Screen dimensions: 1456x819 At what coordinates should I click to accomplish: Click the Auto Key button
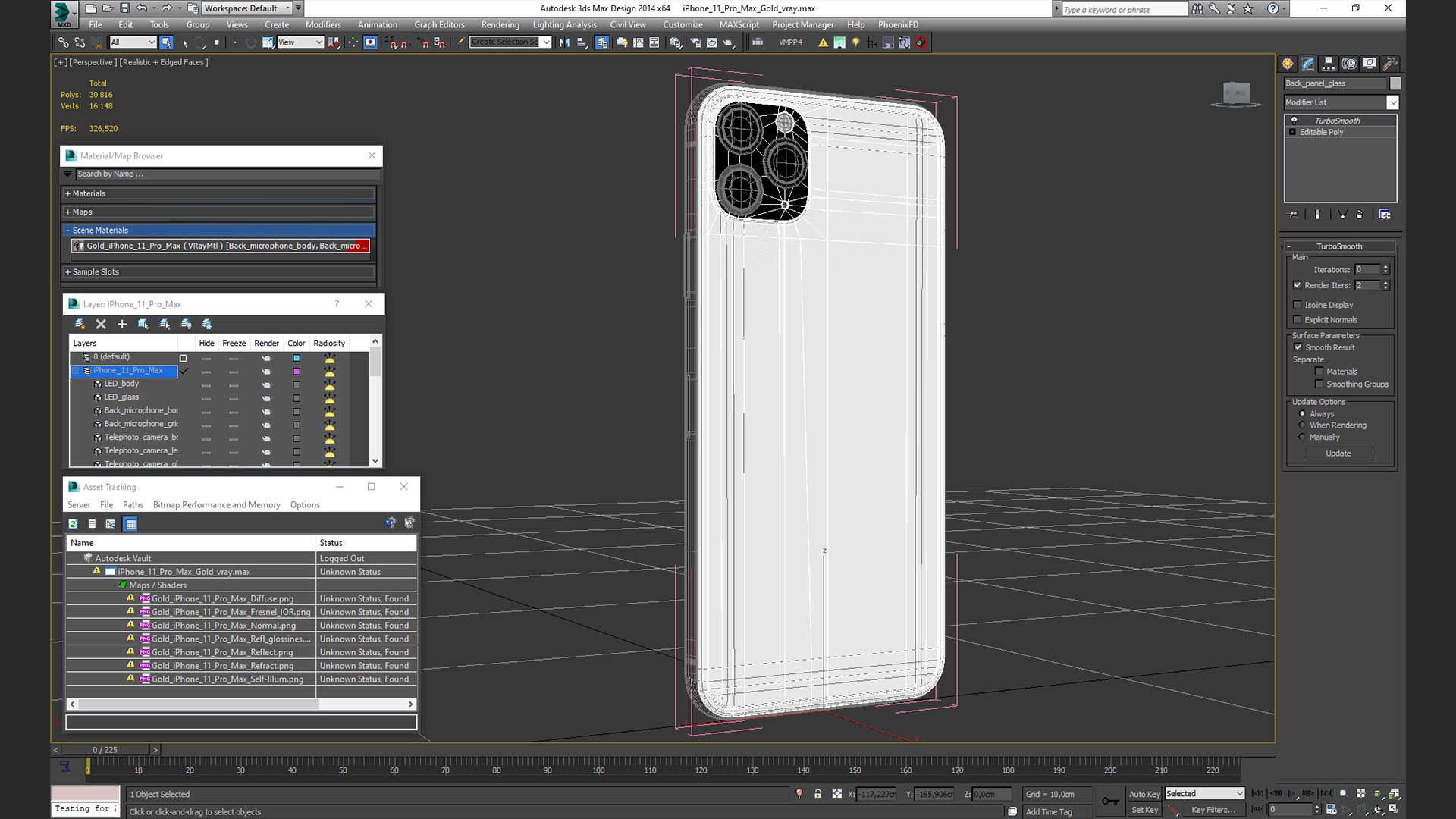coord(1144,794)
